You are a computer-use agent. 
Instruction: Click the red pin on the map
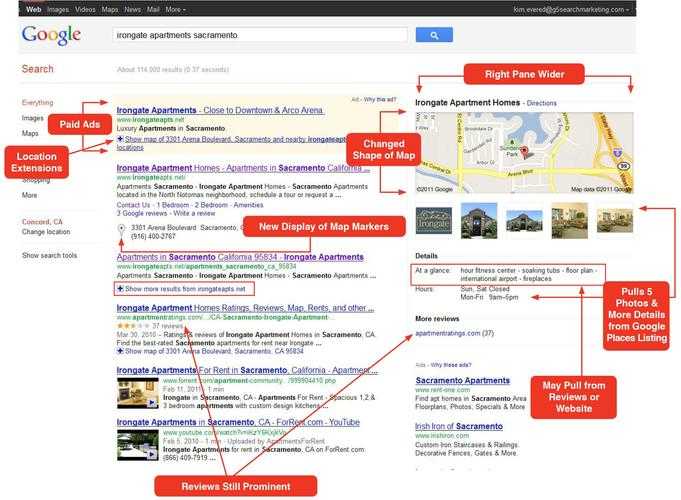pos(525,152)
